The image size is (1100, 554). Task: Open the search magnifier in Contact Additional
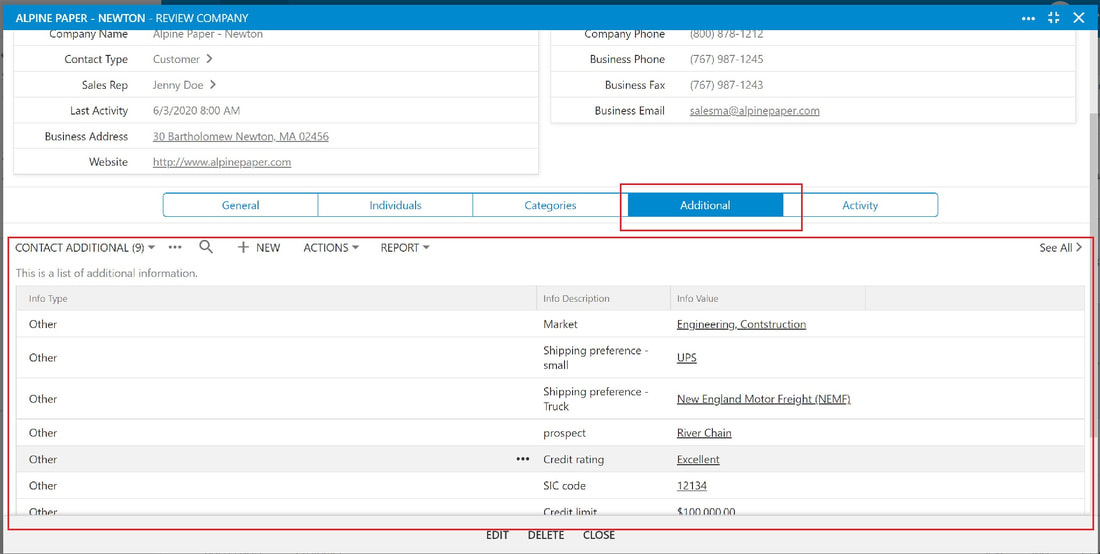(206, 247)
